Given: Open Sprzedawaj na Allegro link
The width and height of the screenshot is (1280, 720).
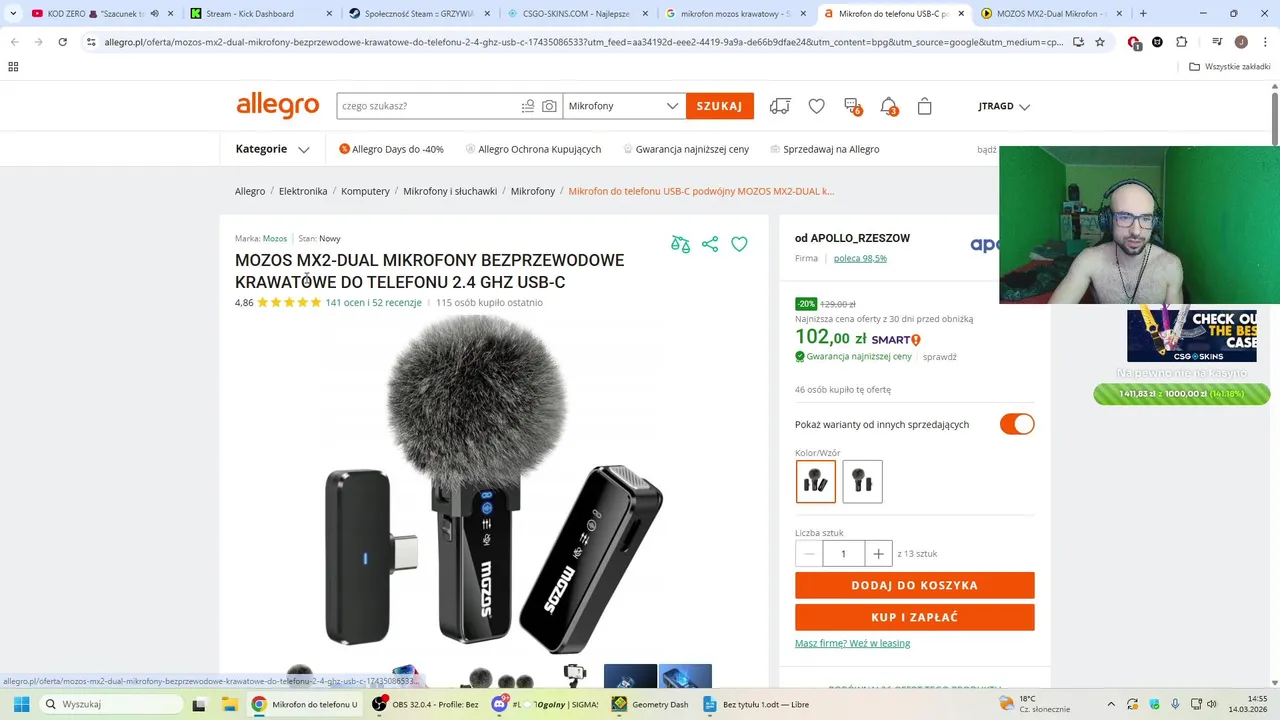Looking at the screenshot, I should point(824,149).
